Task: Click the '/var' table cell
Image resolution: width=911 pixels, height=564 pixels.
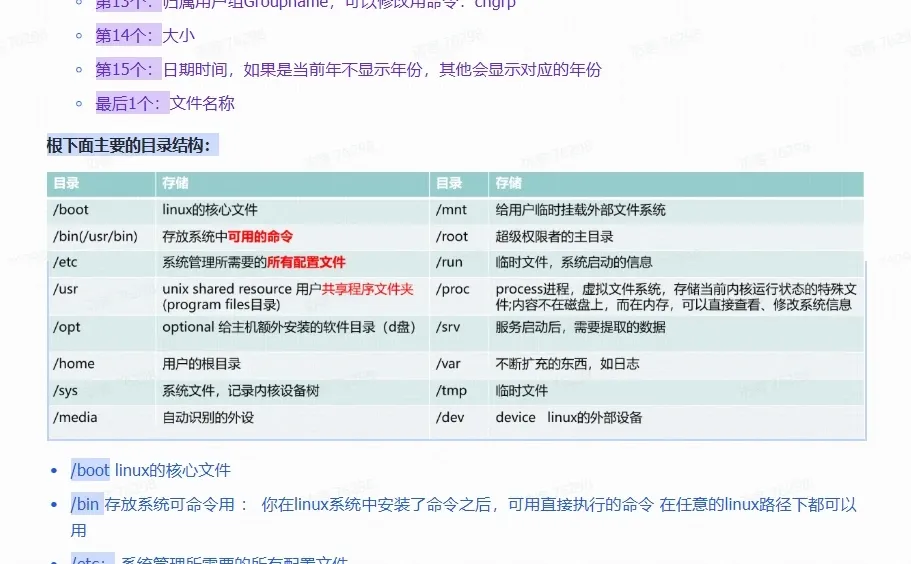Action: pos(459,364)
